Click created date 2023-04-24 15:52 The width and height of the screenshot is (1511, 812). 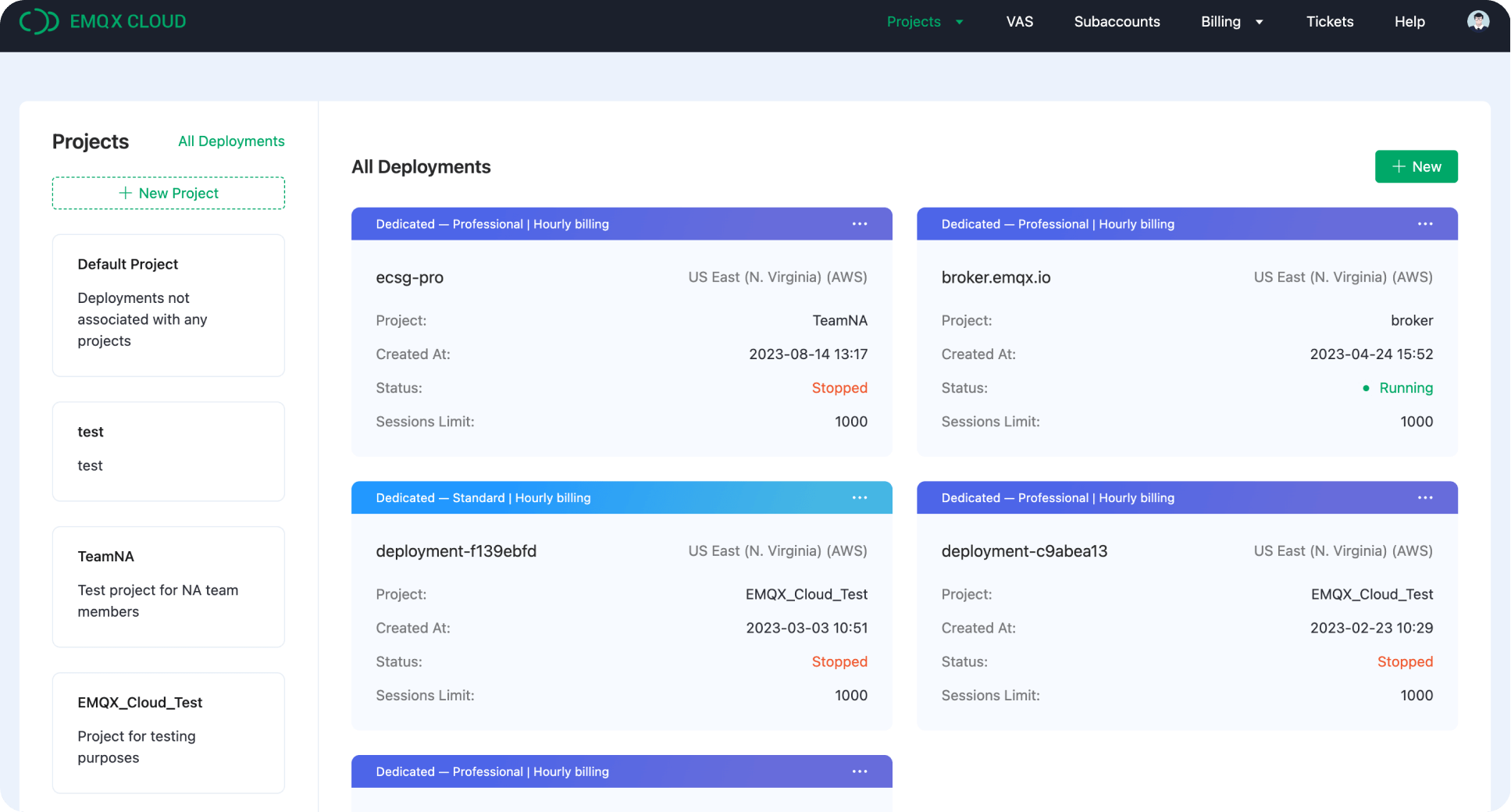[x=1371, y=354]
